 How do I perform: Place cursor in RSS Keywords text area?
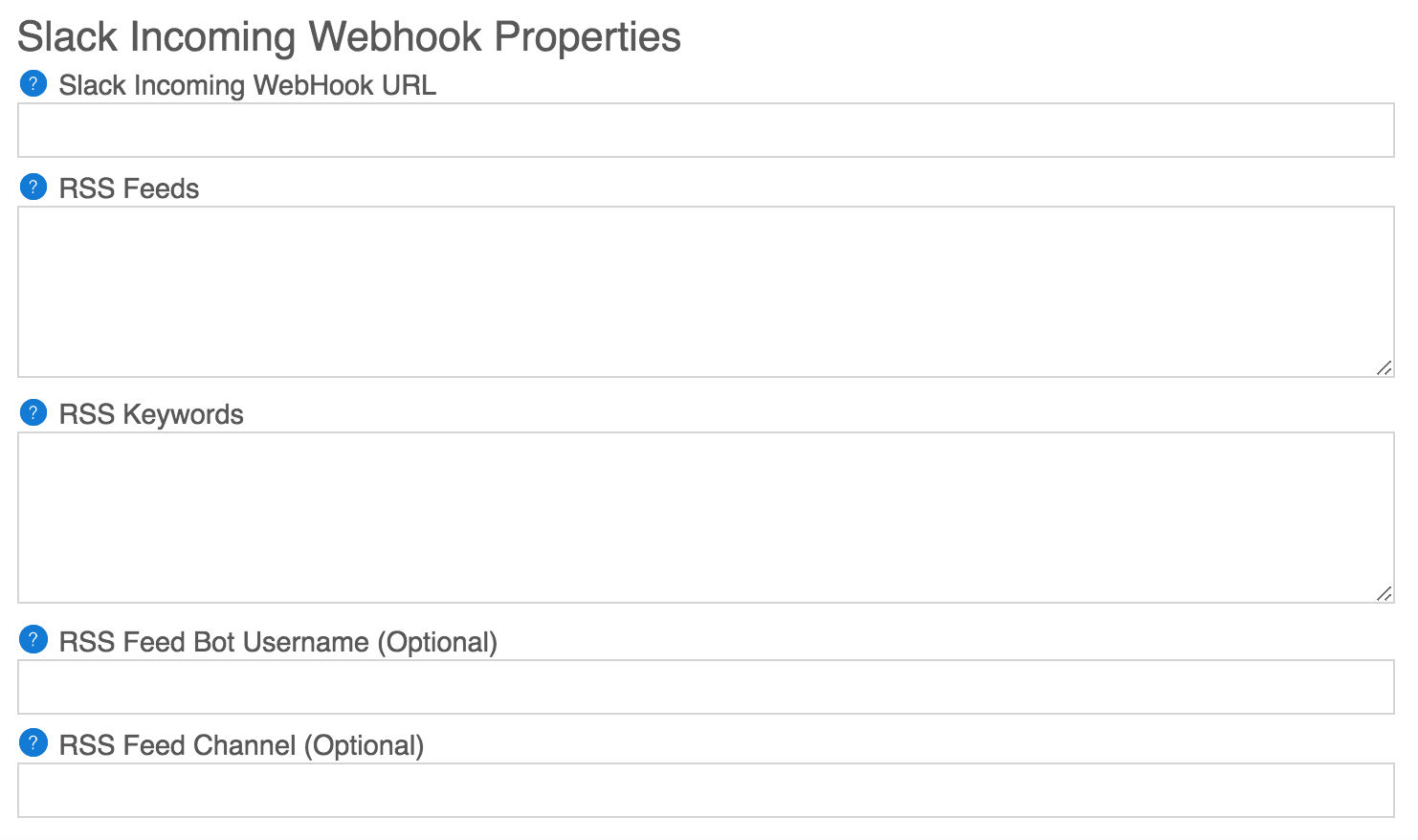click(706, 518)
